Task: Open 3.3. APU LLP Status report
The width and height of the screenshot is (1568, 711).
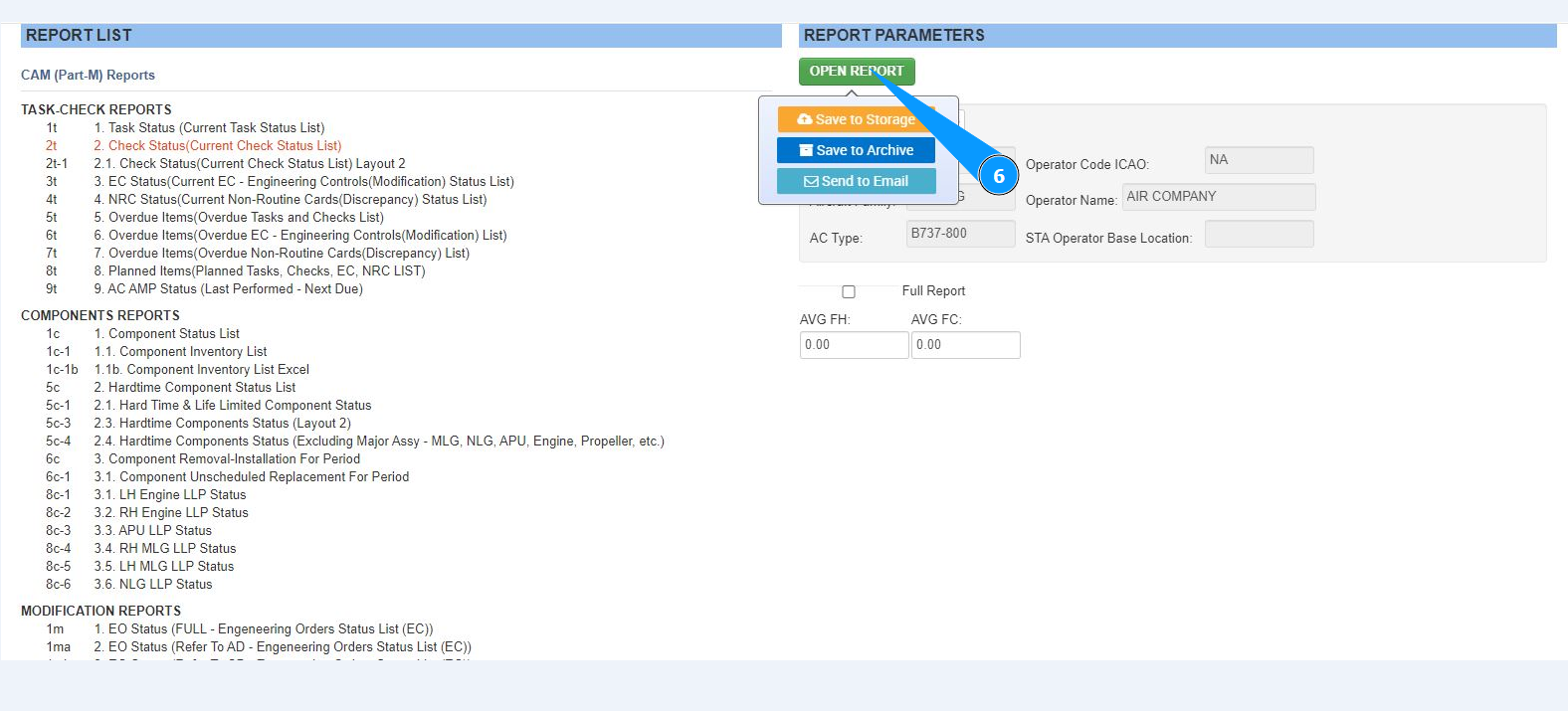Action: 153,531
